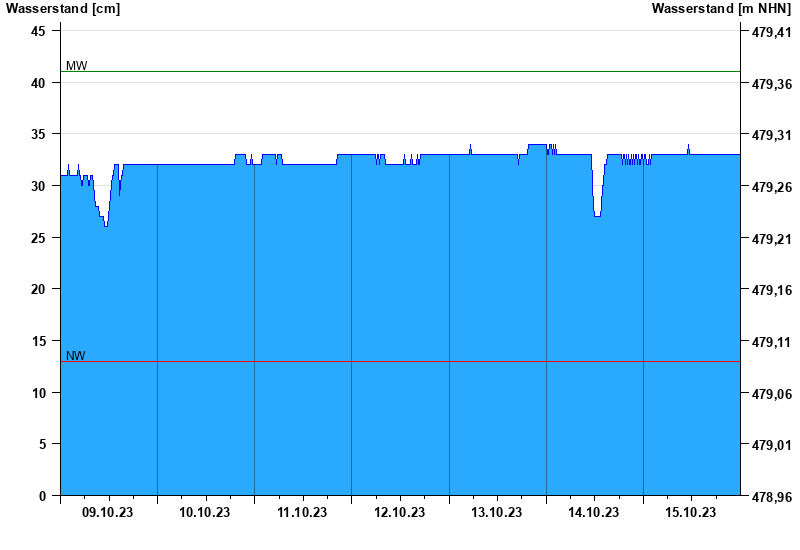Click the 479,36 value on right axis
Image resolution: width=800 pixels, height=550 pixels.
(x=772, y=84)
